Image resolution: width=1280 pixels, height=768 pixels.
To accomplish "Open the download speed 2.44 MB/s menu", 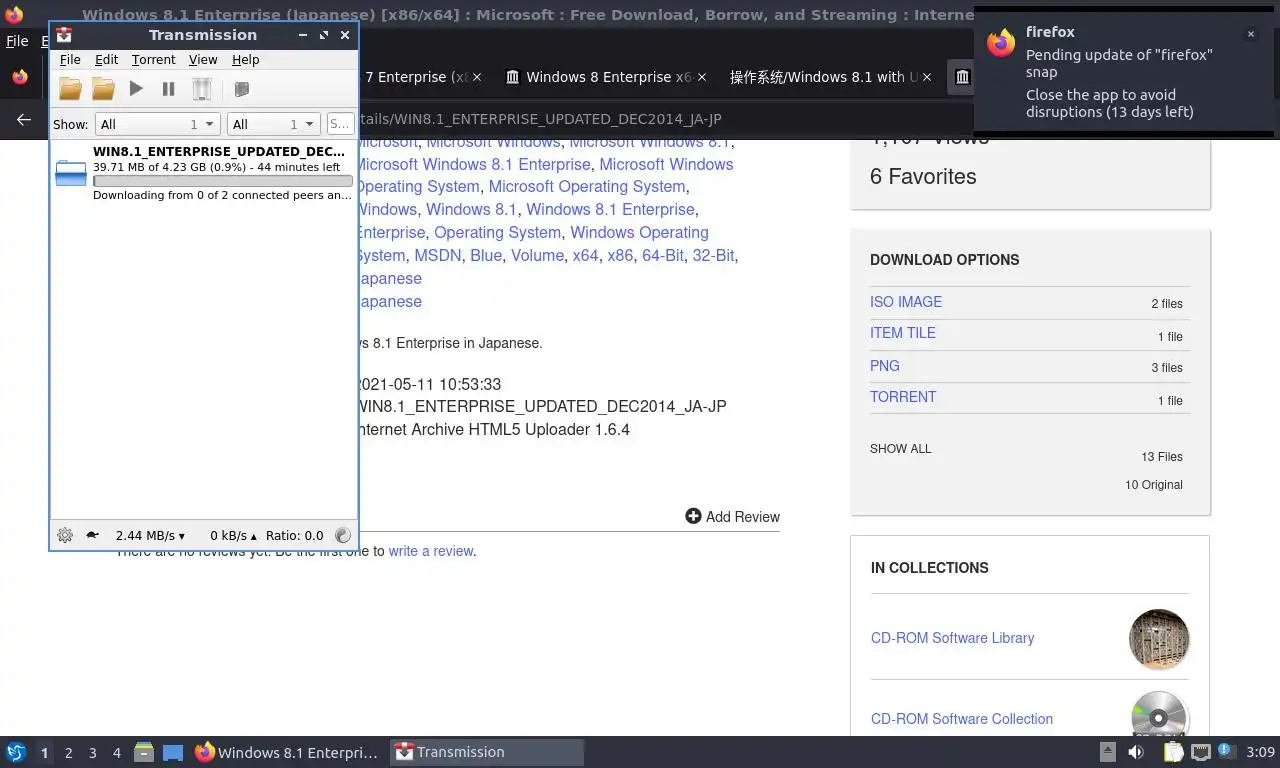I will click(x=150, y=535).
